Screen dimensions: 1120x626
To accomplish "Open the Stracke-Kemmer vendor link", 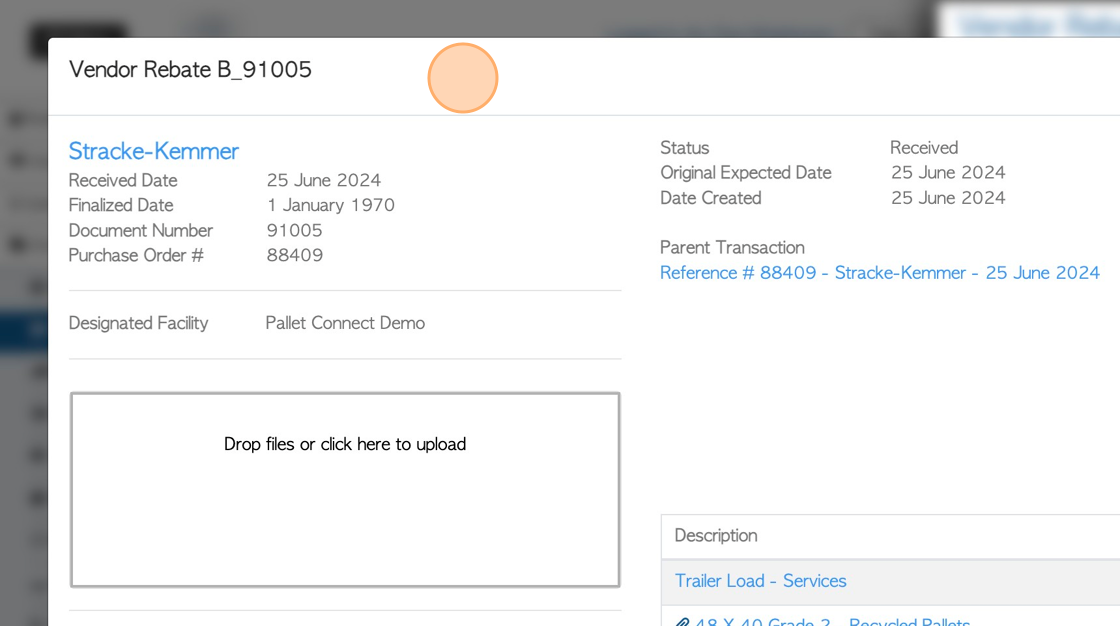I will (x=154, y=151).
